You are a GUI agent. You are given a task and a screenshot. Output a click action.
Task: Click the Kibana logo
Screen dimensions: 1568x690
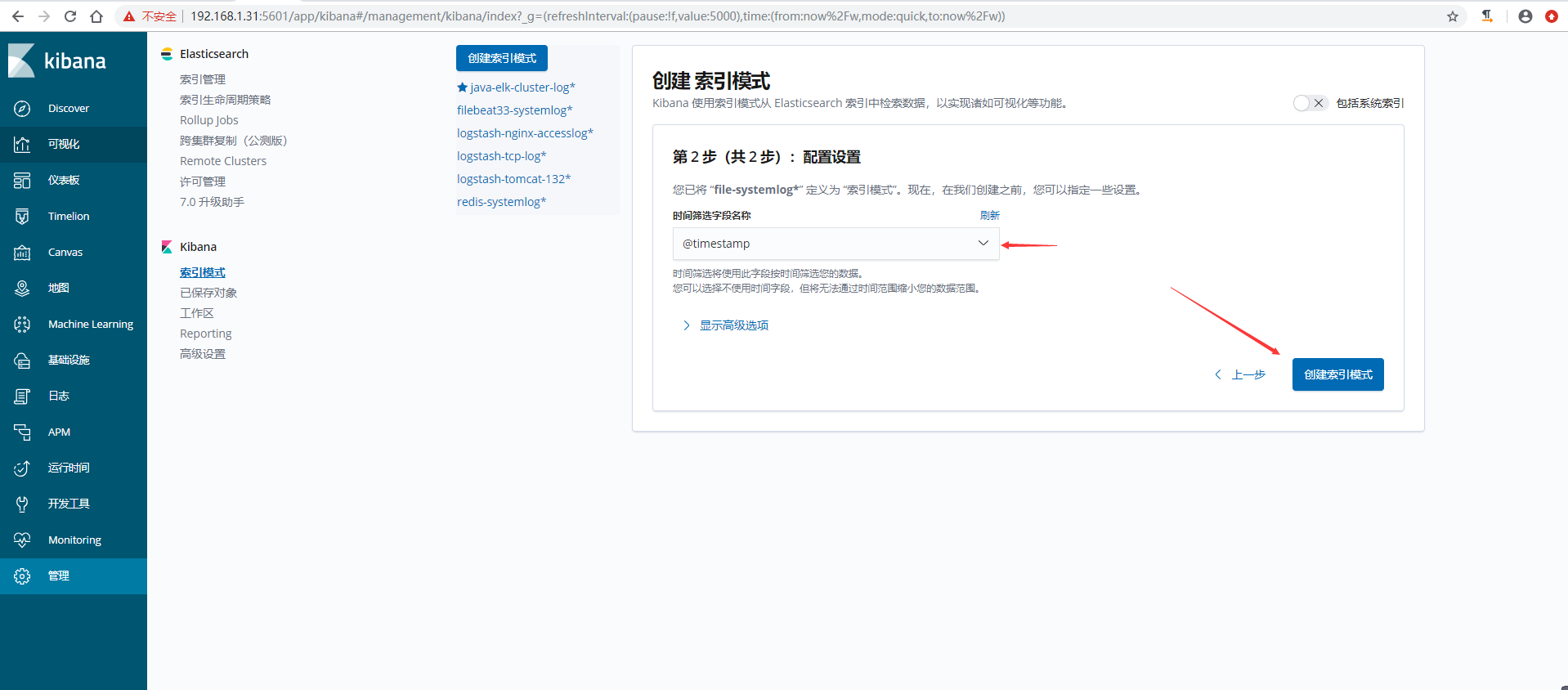click(57, 60)
